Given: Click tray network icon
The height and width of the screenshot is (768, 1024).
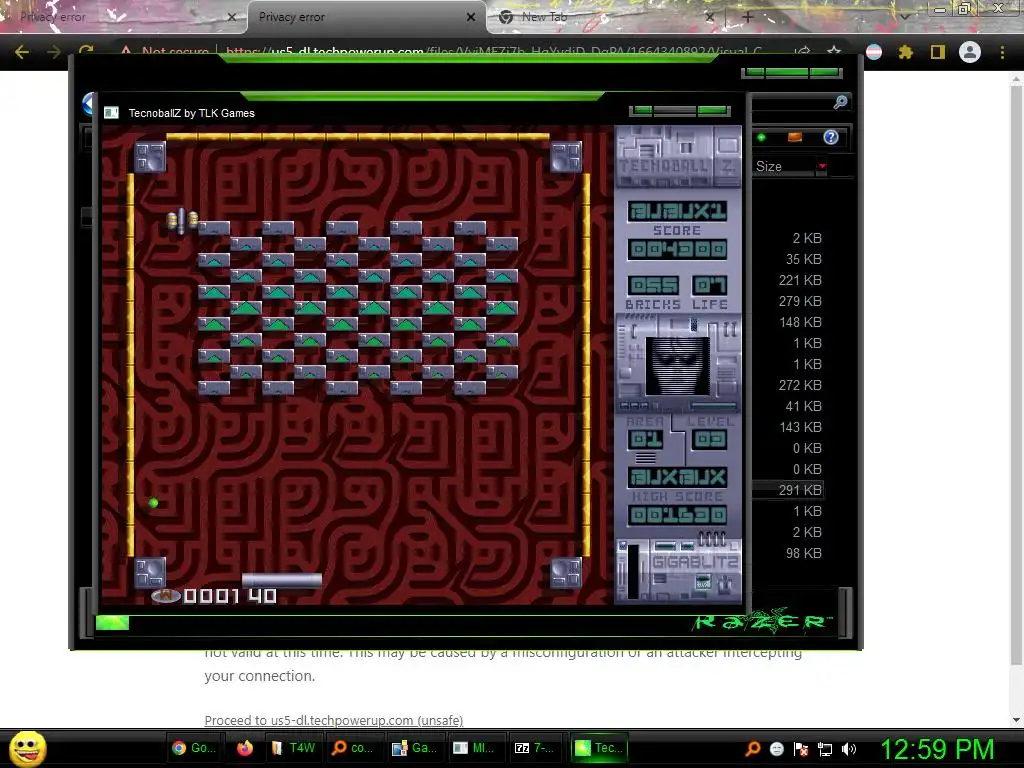Looking at the screenshot, I should (x=825, y=749).
